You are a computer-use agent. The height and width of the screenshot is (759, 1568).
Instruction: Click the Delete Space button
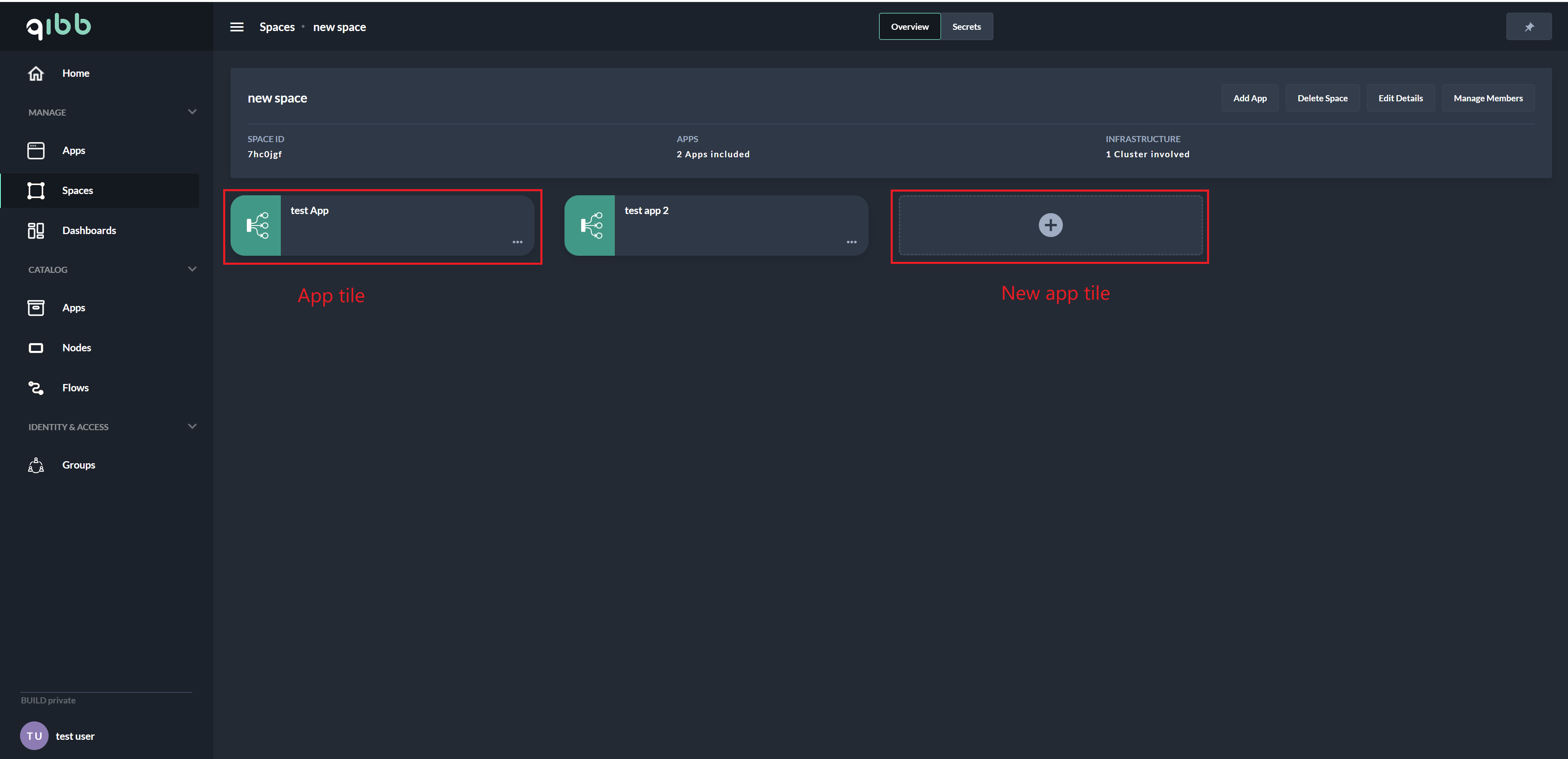tap(1322, 98)
